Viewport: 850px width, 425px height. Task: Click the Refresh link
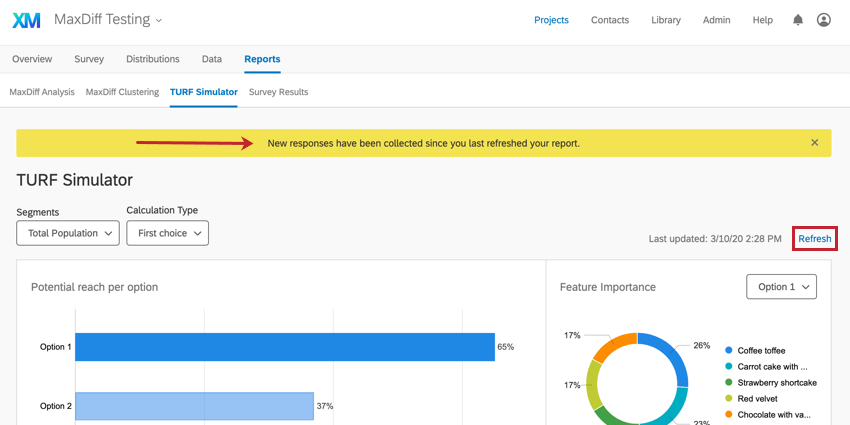click(814, 239)
